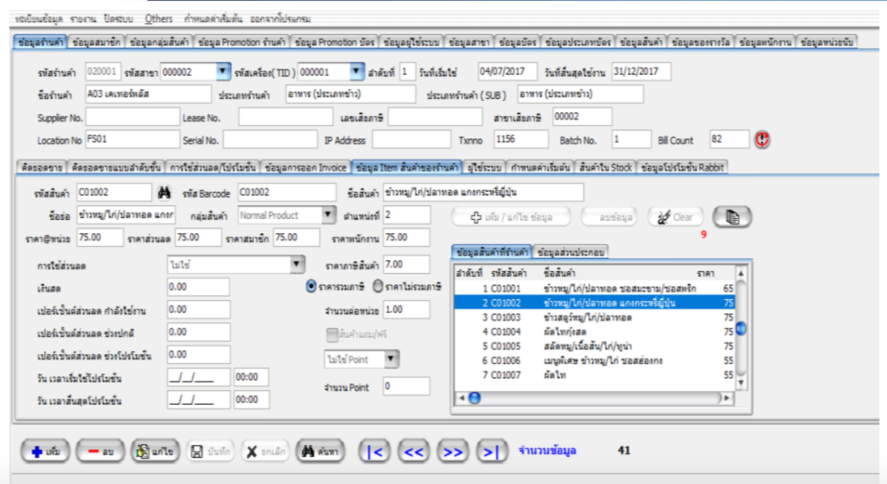Go to the next record with >> button
This screenshot has width=887, height=484.
coord(452,452)
